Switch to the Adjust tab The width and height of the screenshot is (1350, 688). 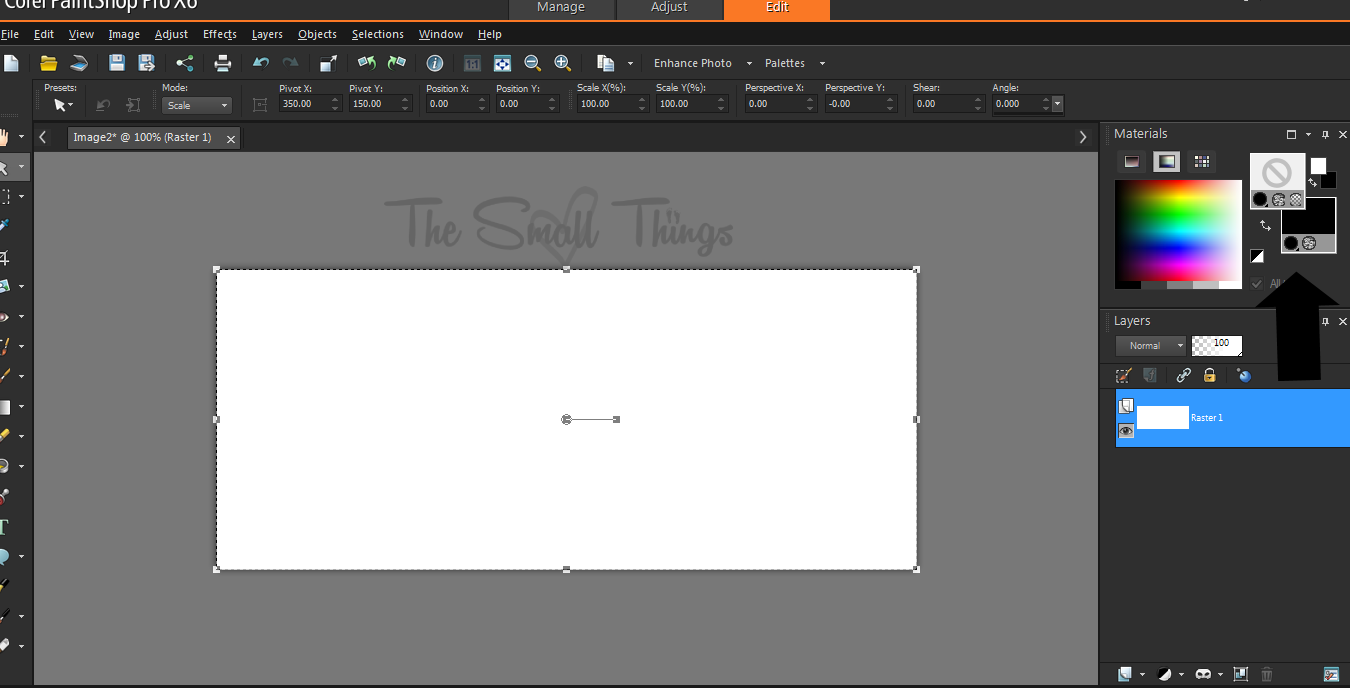(668, 9)
